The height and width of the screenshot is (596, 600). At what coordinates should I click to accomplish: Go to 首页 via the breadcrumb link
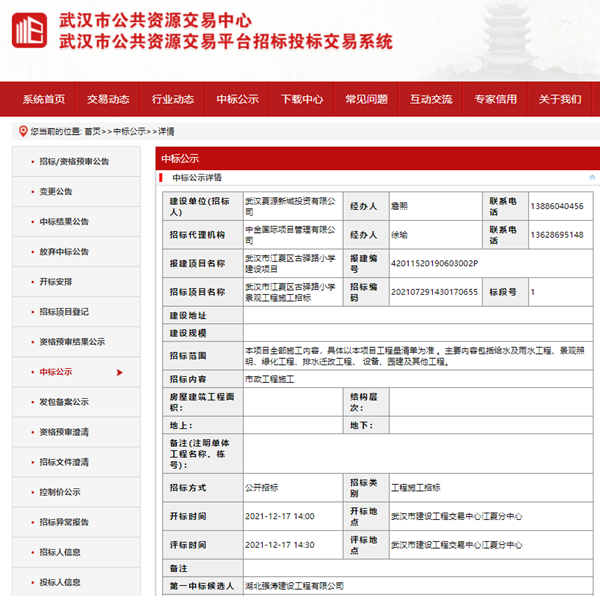pos(93,132)
